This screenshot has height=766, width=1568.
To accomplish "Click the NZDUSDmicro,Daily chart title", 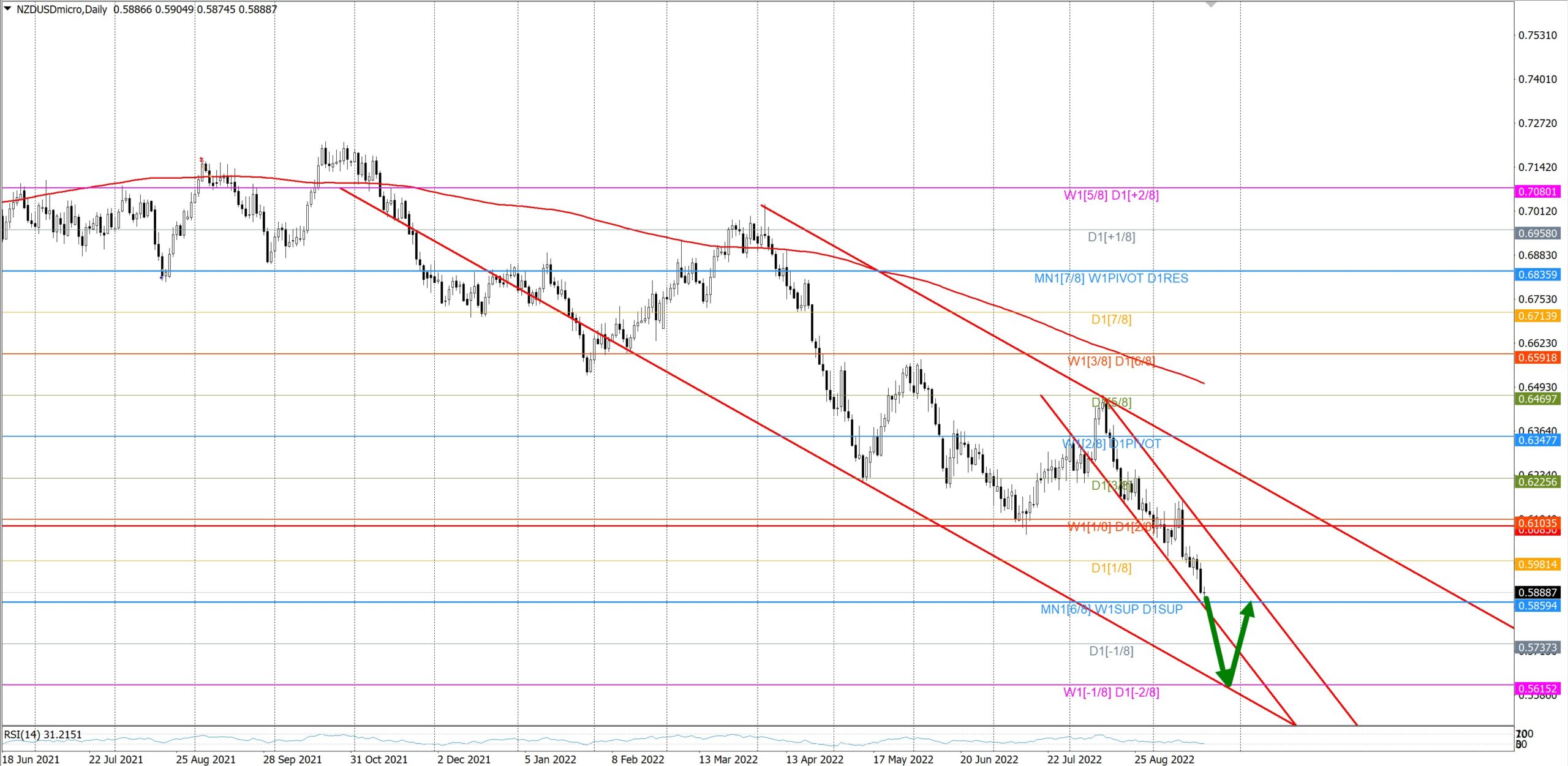I will coord(61,9).
